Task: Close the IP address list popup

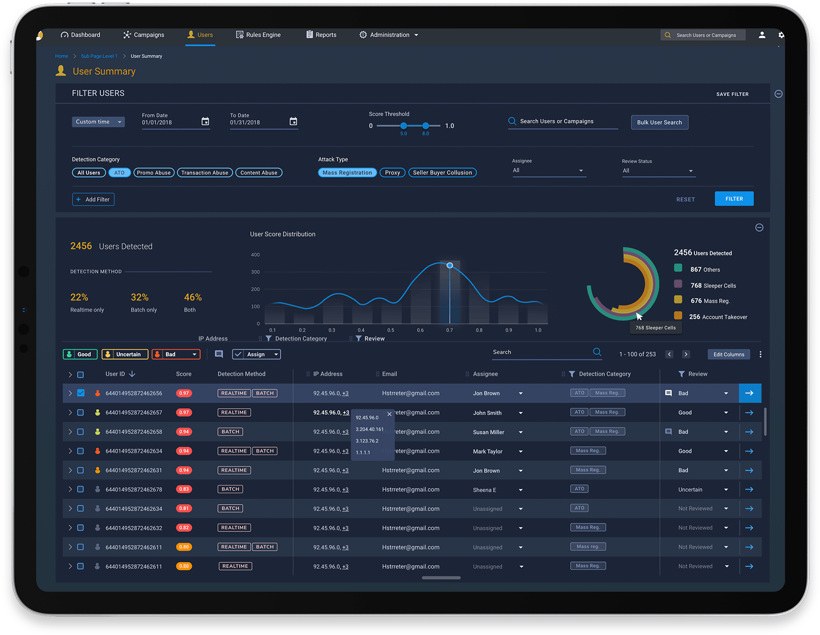Action: 389,414
